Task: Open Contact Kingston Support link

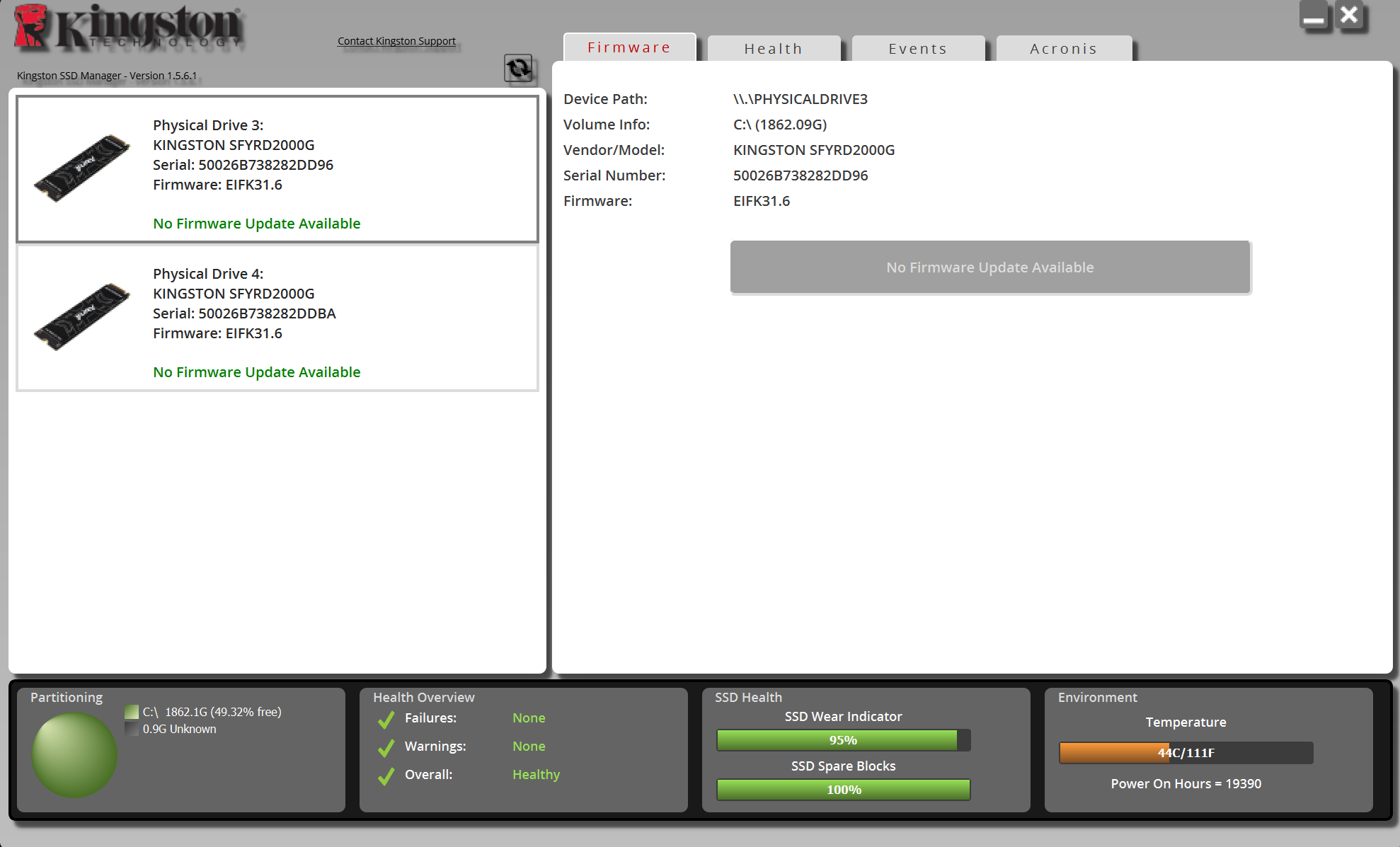Action: [x=396, y=41]
